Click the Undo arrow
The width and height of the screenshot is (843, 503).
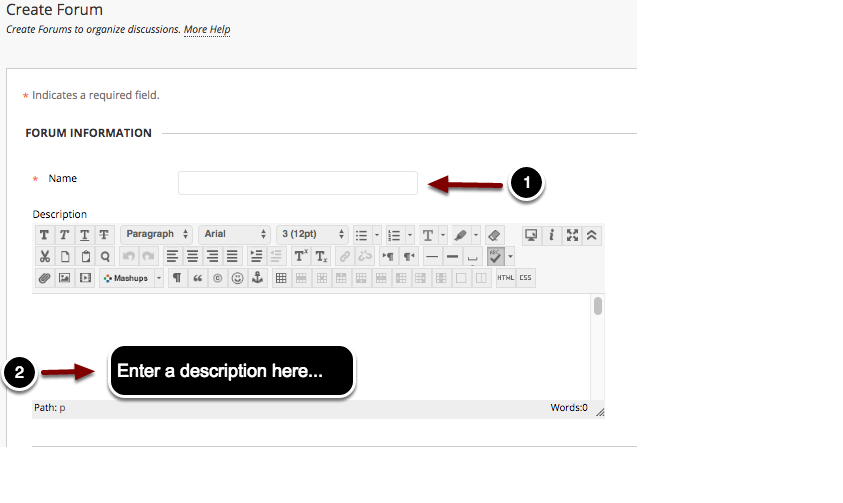coord(128,256)
